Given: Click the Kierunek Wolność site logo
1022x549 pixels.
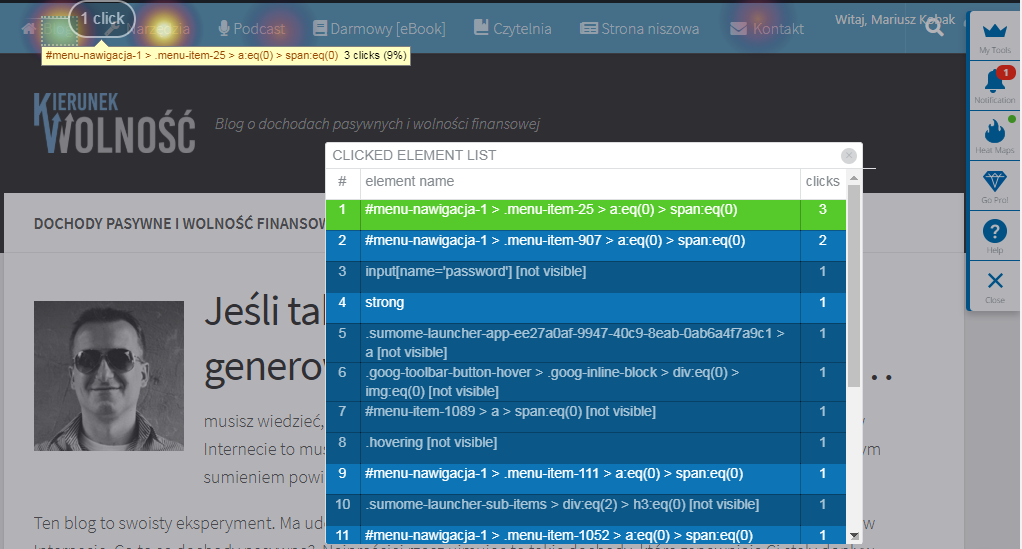Looking at the screenshot, I should (x=114, y=125).
